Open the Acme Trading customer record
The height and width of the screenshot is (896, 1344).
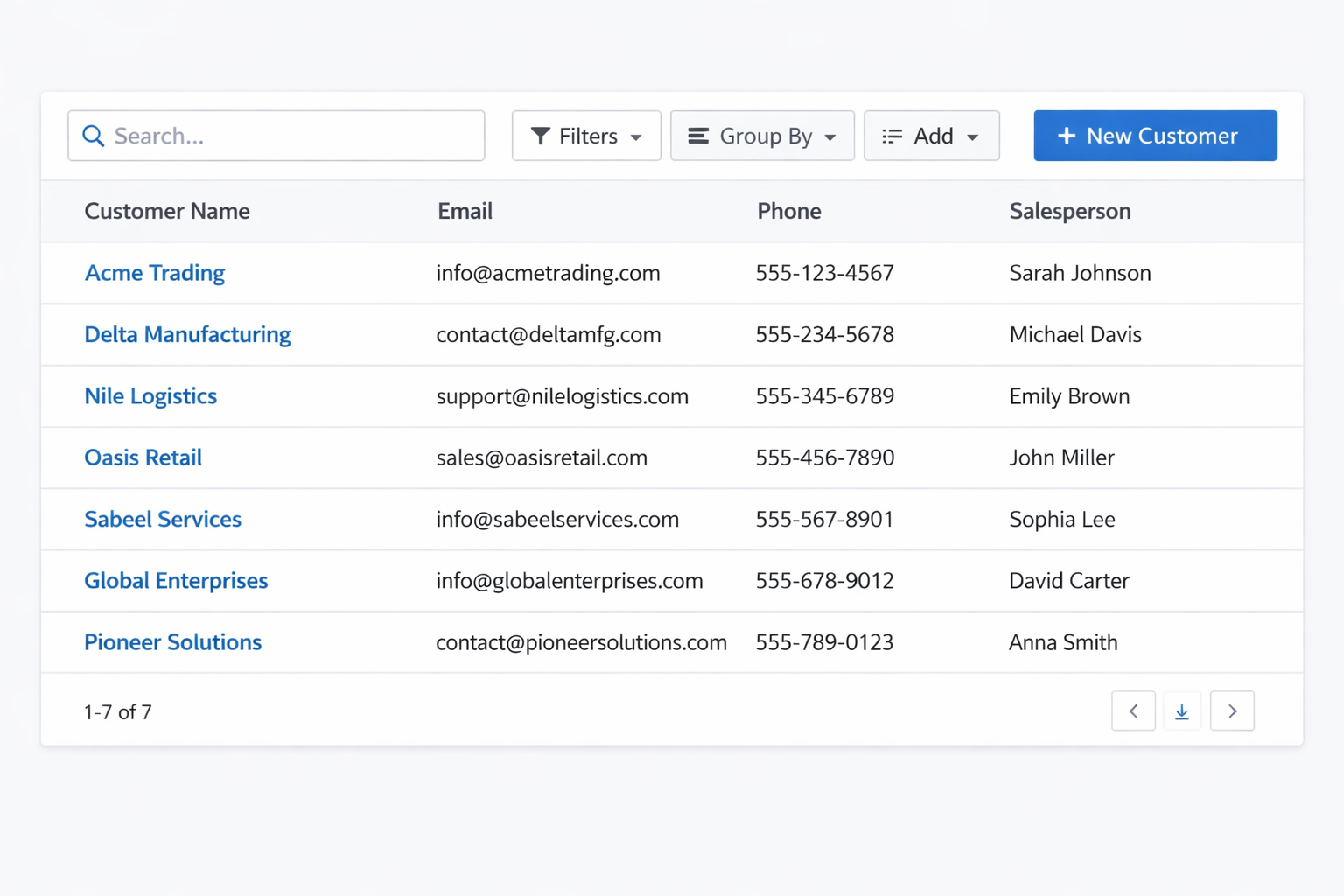pyautogui.click(x=154, y=273)
